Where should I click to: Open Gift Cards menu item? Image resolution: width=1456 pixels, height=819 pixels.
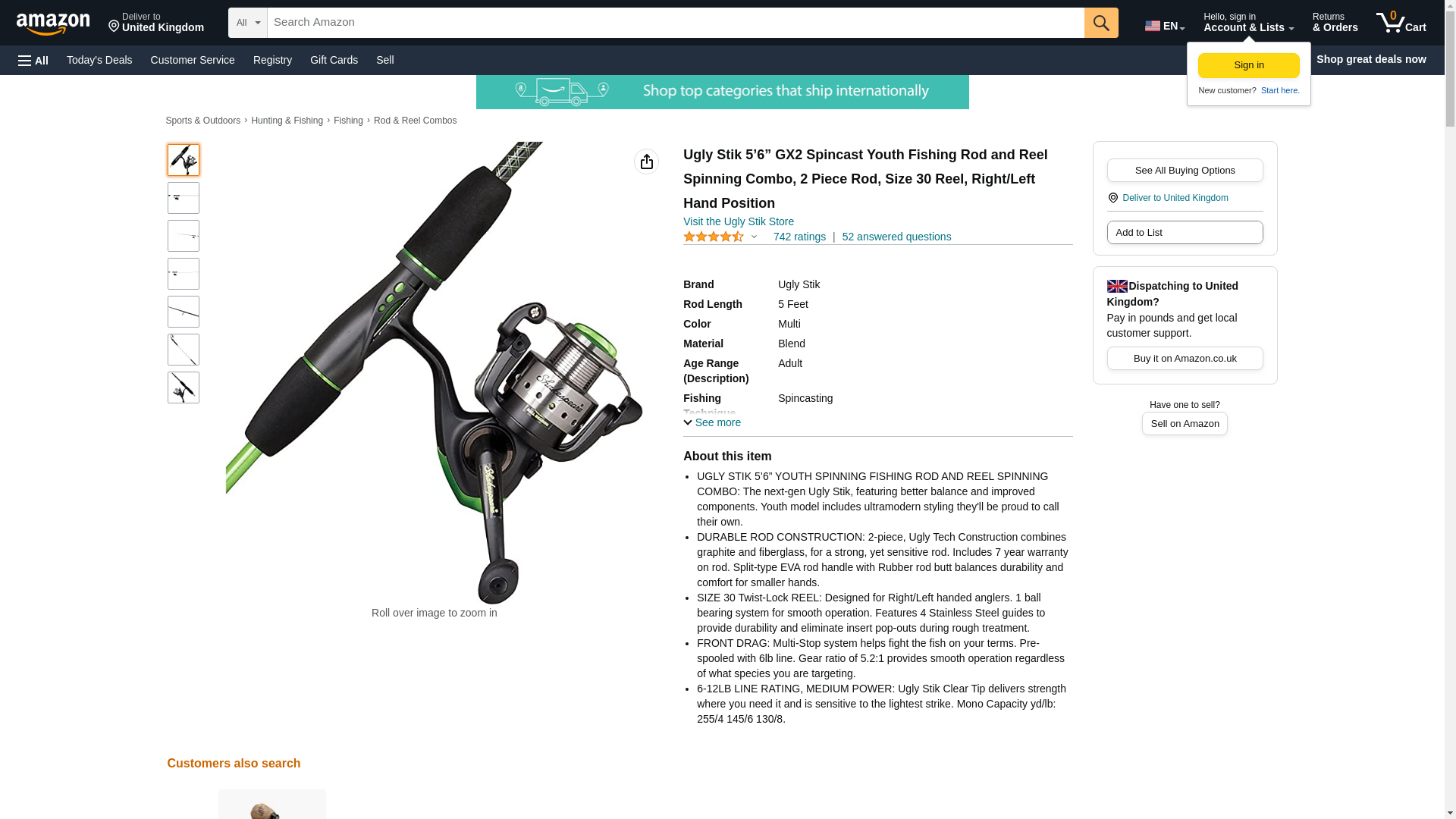point(334,60)
